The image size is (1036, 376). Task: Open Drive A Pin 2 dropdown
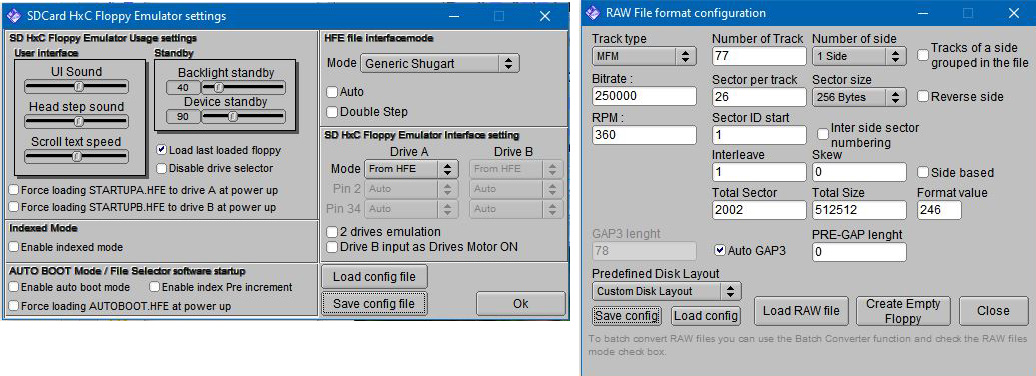(x=411, y=189)
